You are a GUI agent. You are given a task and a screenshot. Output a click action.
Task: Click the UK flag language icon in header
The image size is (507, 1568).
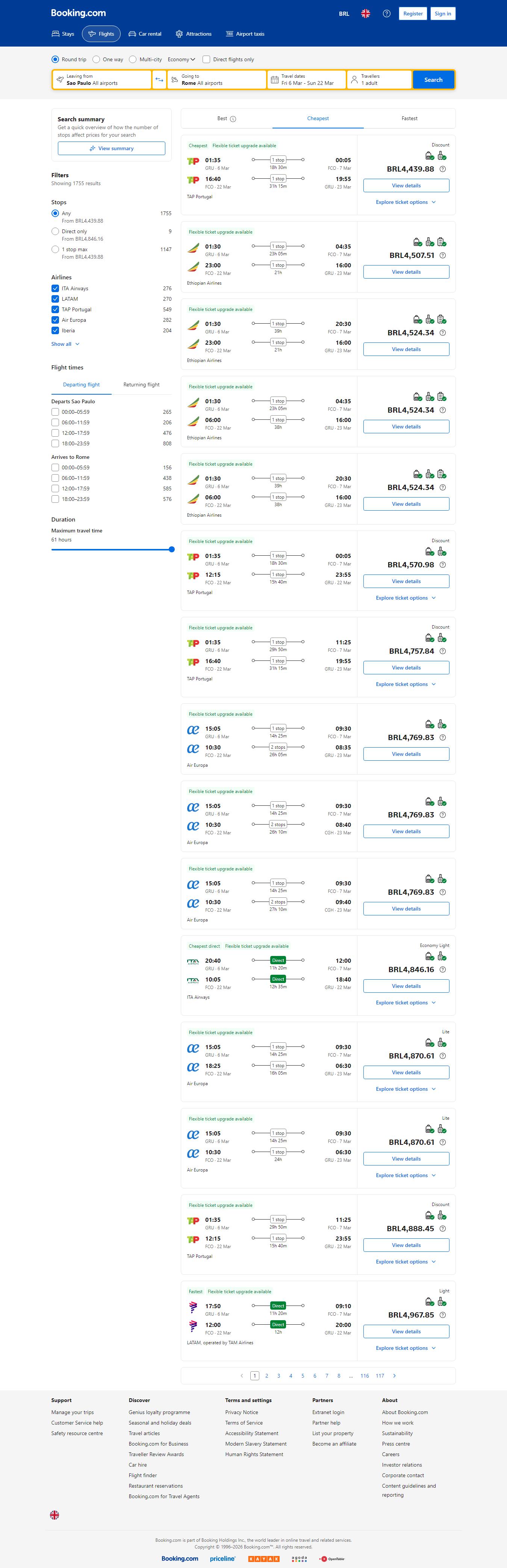[x=366, y=14]
